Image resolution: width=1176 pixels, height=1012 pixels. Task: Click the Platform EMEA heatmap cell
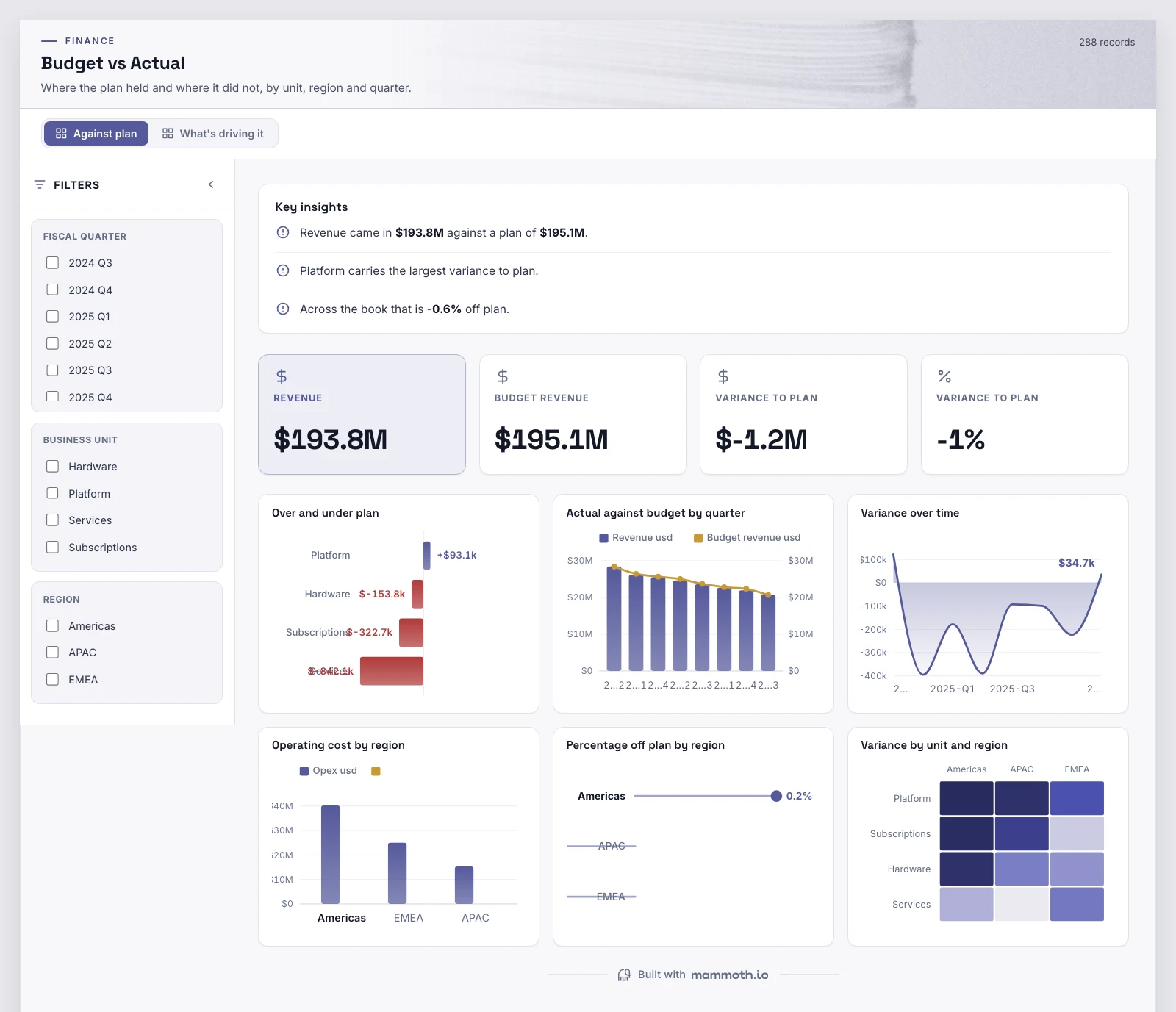click(x=1077, y=798)
